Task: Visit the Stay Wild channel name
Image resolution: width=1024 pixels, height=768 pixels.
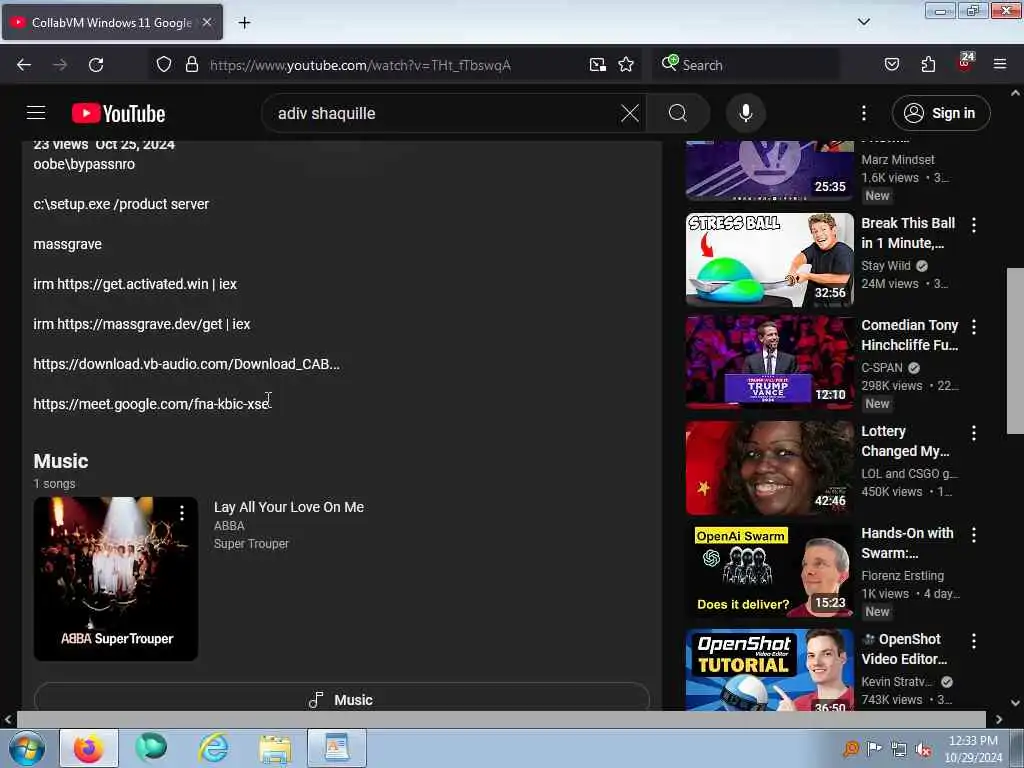Action: (x=886, y=266)
